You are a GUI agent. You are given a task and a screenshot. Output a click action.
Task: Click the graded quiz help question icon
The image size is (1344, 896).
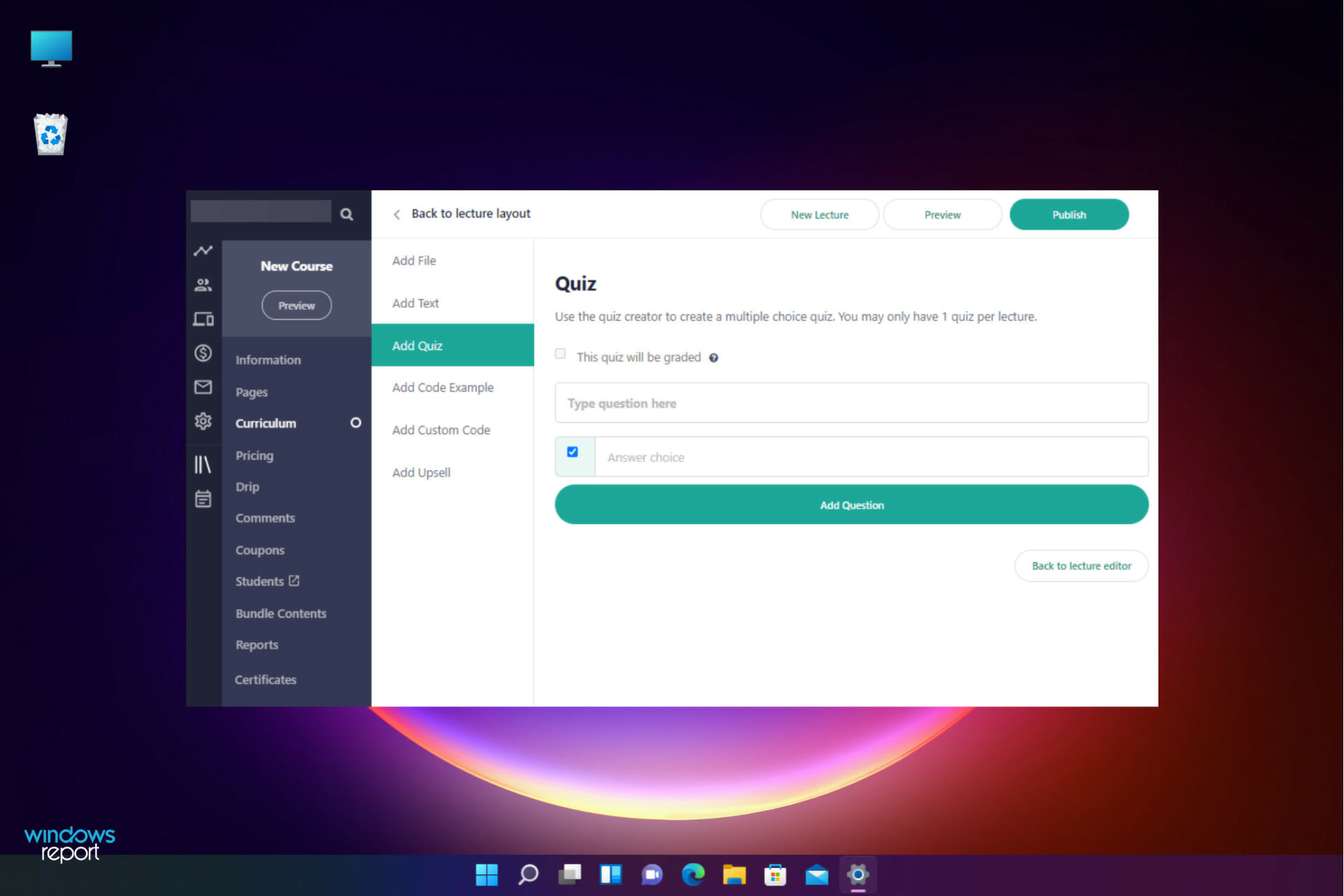[713, 358]
